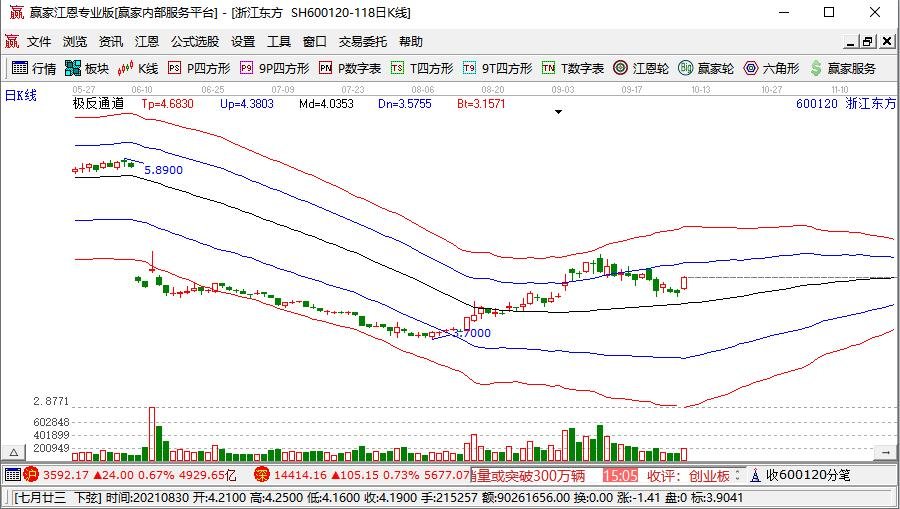Click the 602848 volume scale label

pyautogui.click(x=51, y=422)
